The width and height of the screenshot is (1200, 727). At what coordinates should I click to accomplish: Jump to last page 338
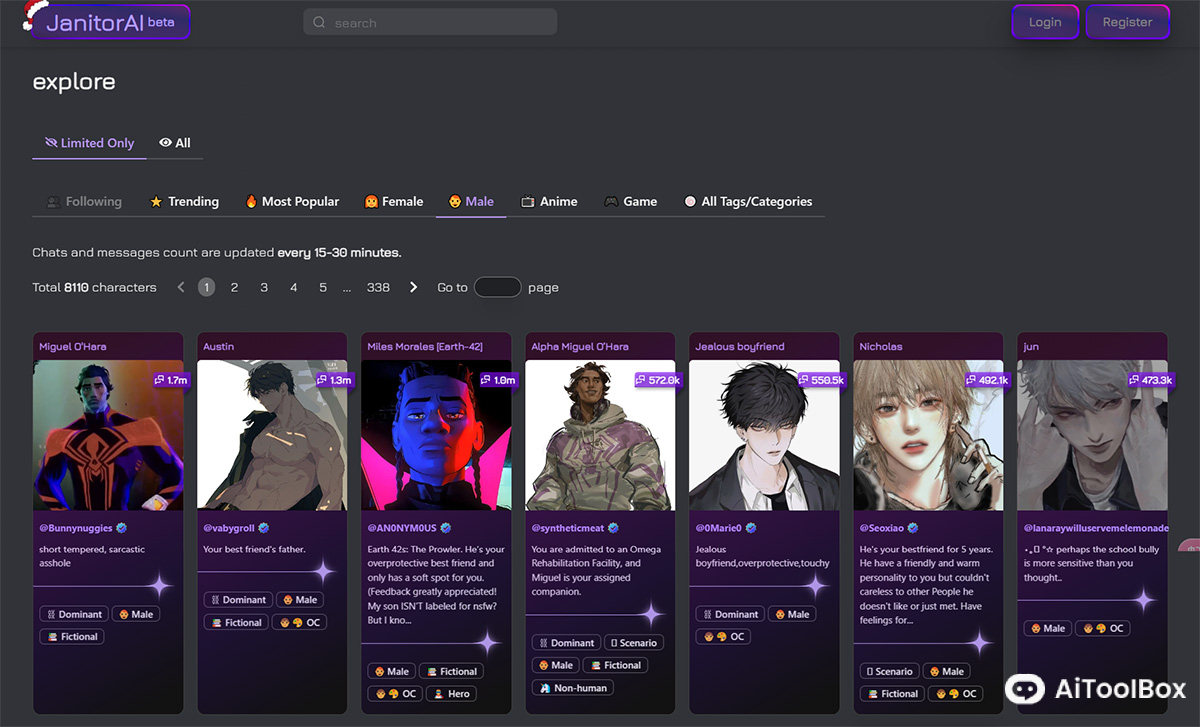point(378,287)
